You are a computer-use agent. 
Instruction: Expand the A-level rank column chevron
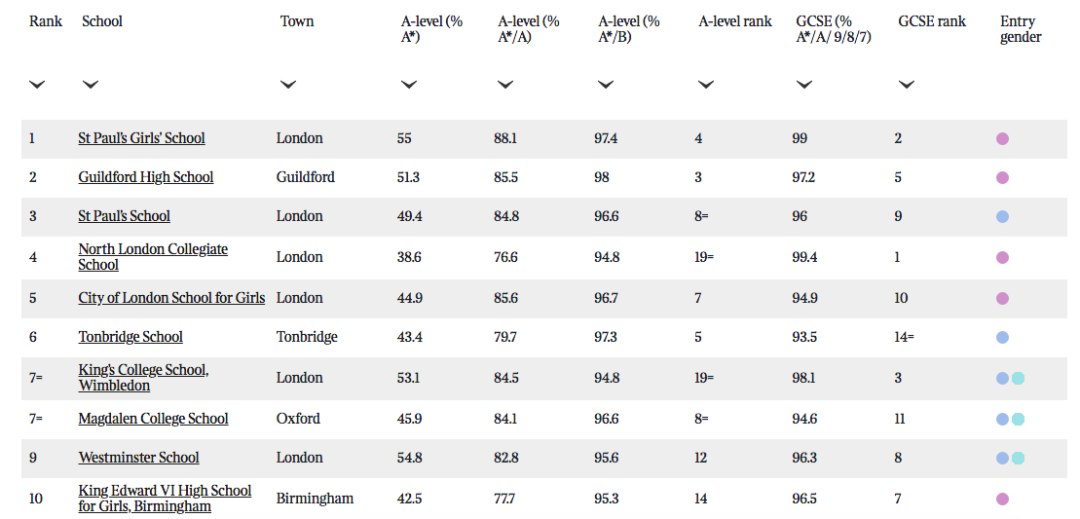(x=705, y=85)
